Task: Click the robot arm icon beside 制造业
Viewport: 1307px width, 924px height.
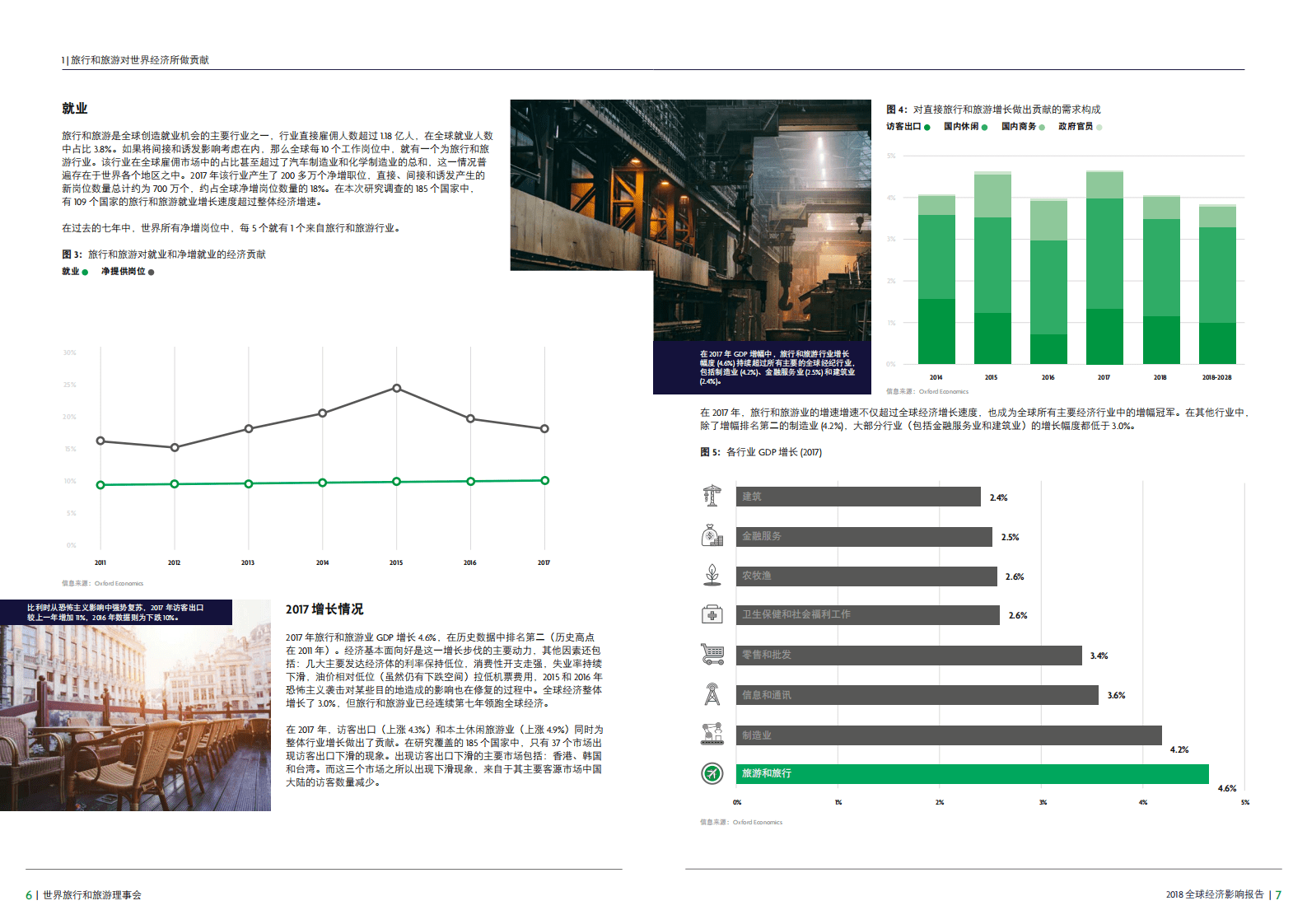Action: pos(712,734)
